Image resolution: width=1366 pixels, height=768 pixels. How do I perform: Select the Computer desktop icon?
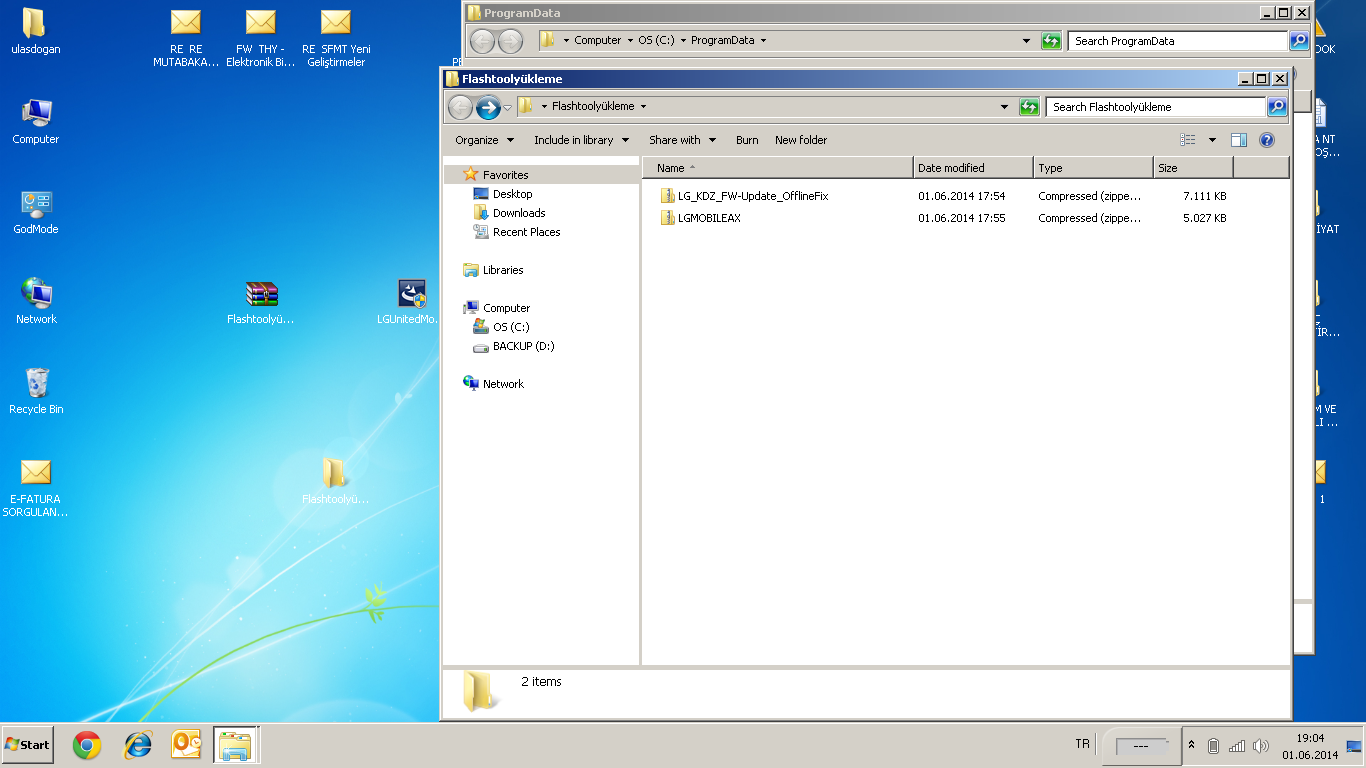coord(36,122)
